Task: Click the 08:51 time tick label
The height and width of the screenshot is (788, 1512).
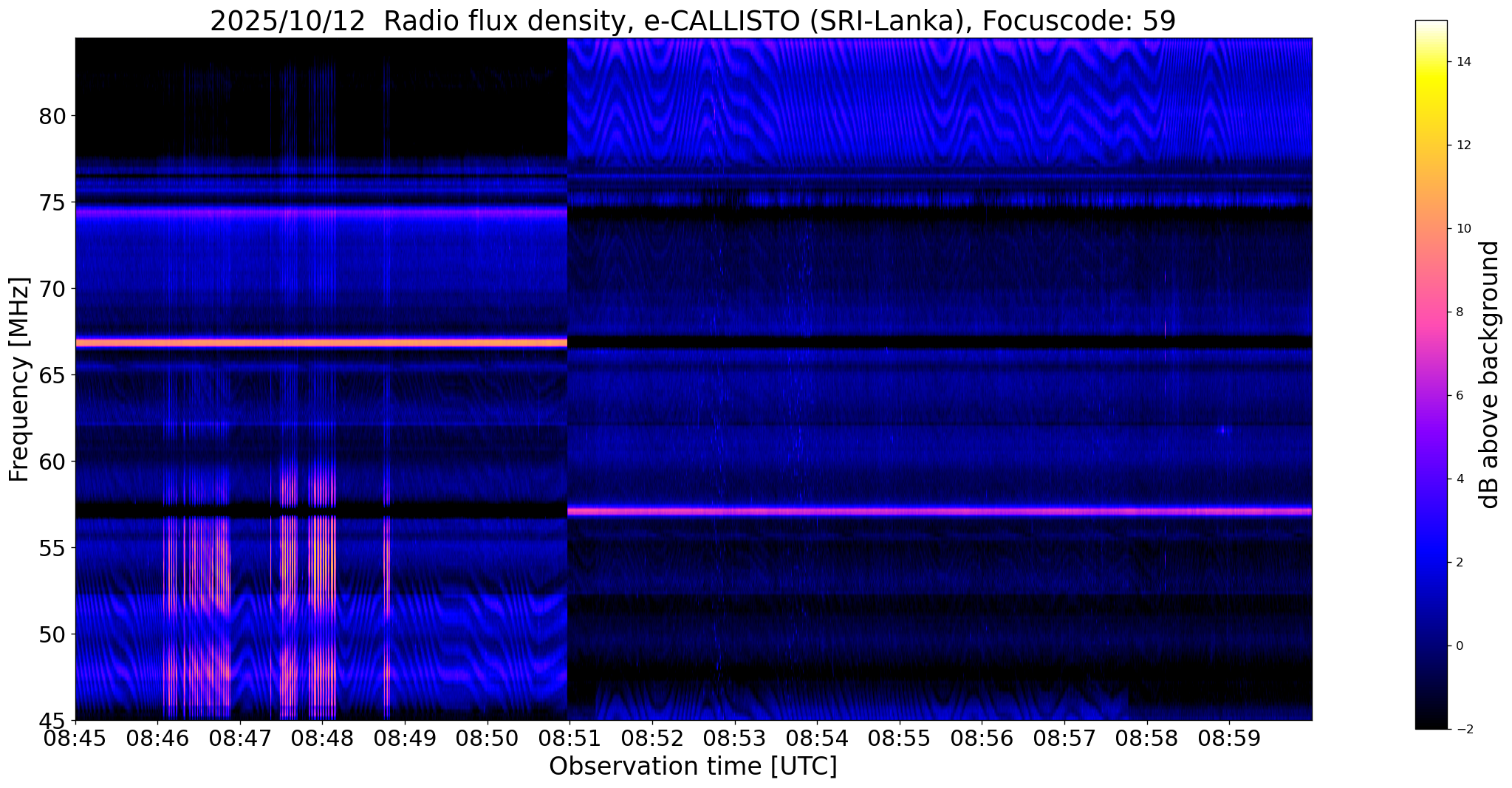Action: coord(569,738)
